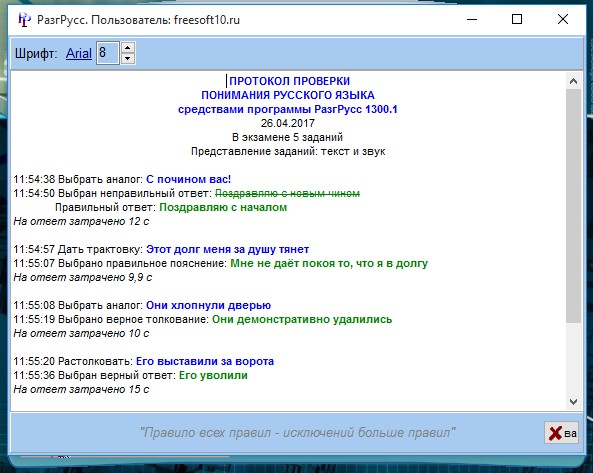593x473 pixels.
Task: Click phrase Они хлопнули дверью
Action: (x=208, y=306)
